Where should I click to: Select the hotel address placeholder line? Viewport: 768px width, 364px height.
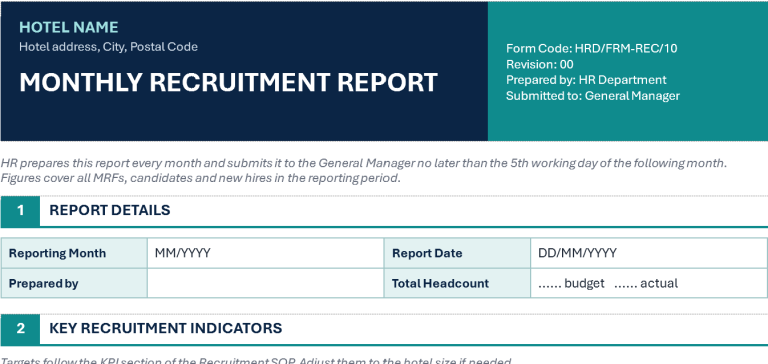(108, 47)
